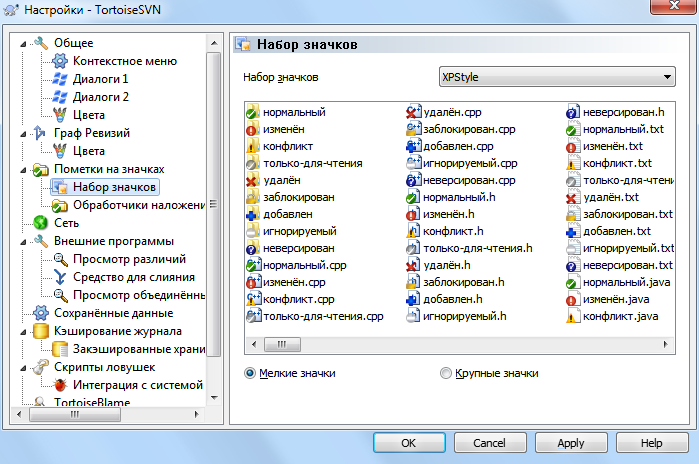Collapse the Пометки на значках tree node

tap(23, 170)
